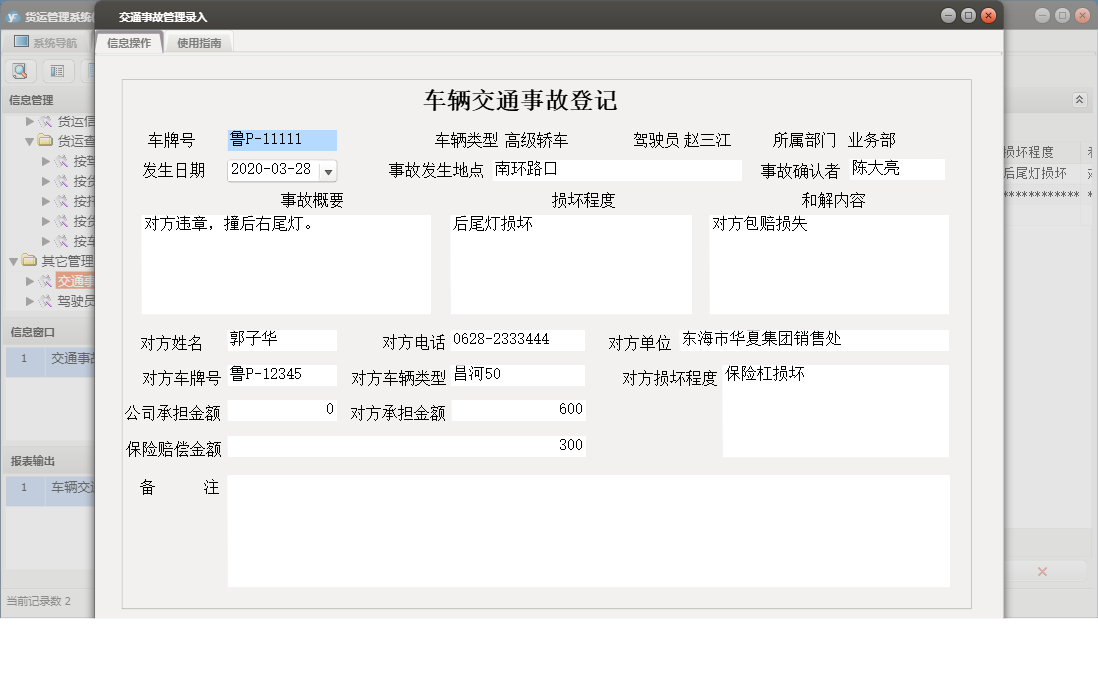This screenshot has width=1098, height=685.
Task: Maximize the 交通事故管理录入 dialog
Action: (x=968, y=15)
